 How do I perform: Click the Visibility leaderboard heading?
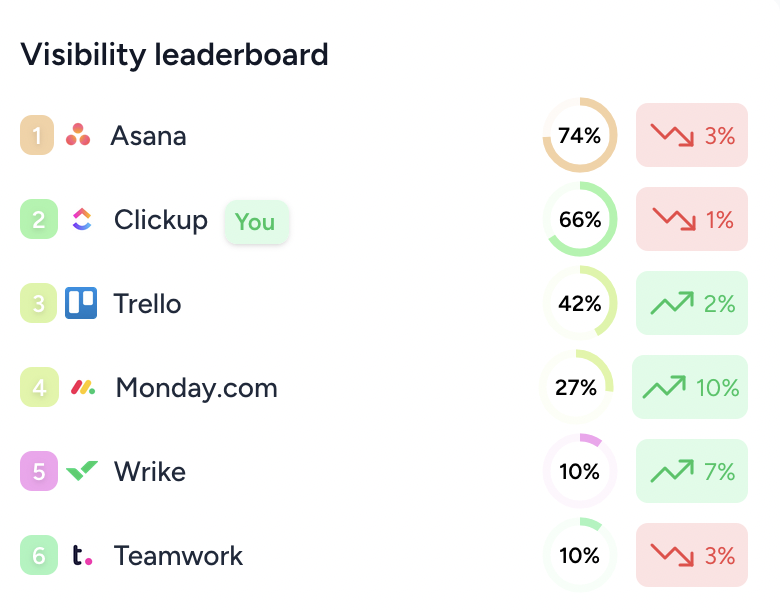[174, 54]
